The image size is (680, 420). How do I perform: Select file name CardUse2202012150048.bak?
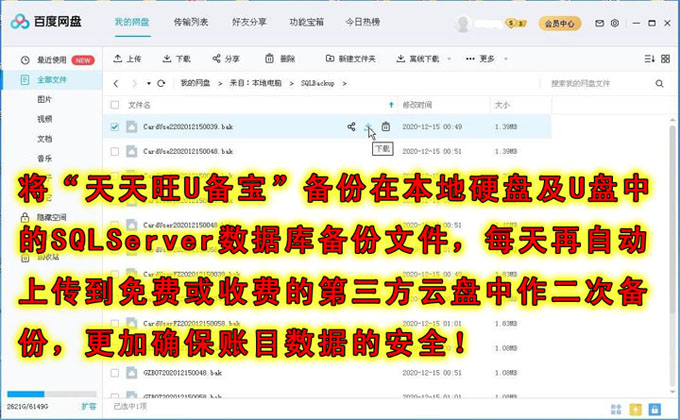pos(188,151)
